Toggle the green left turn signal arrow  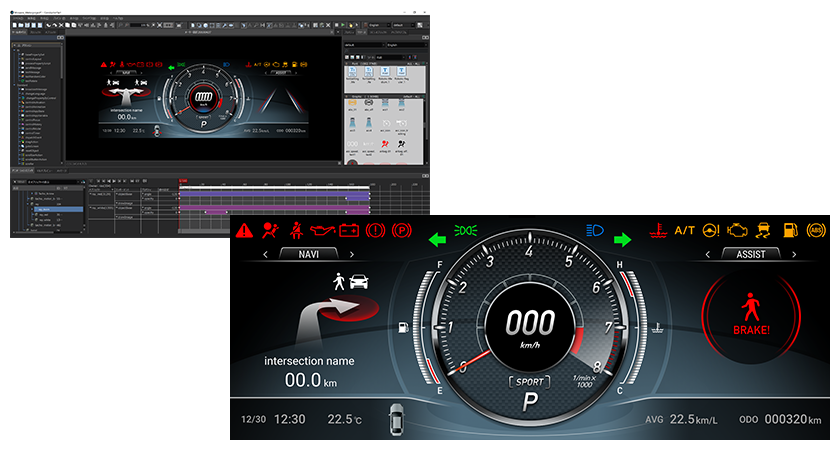pyautogui.click(x=437, y=239)
